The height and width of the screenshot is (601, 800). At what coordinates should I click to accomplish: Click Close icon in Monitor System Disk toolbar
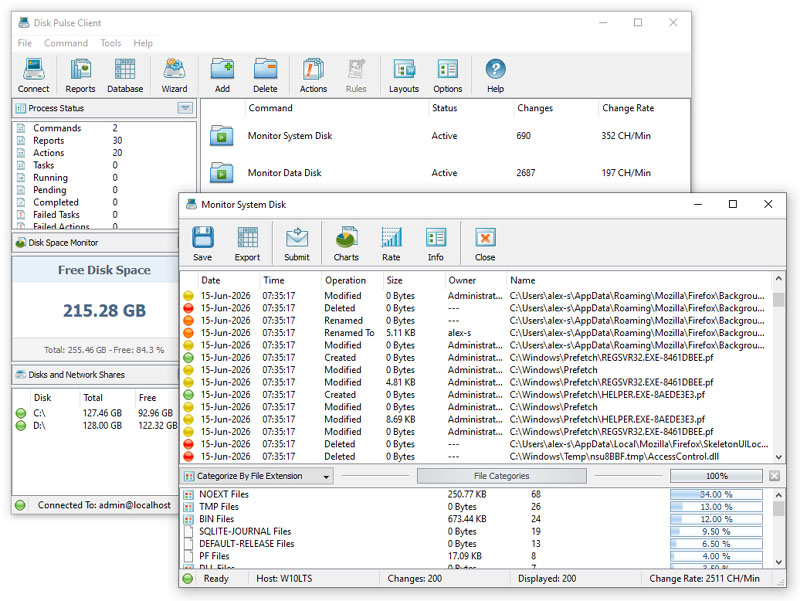coord(485,238)
